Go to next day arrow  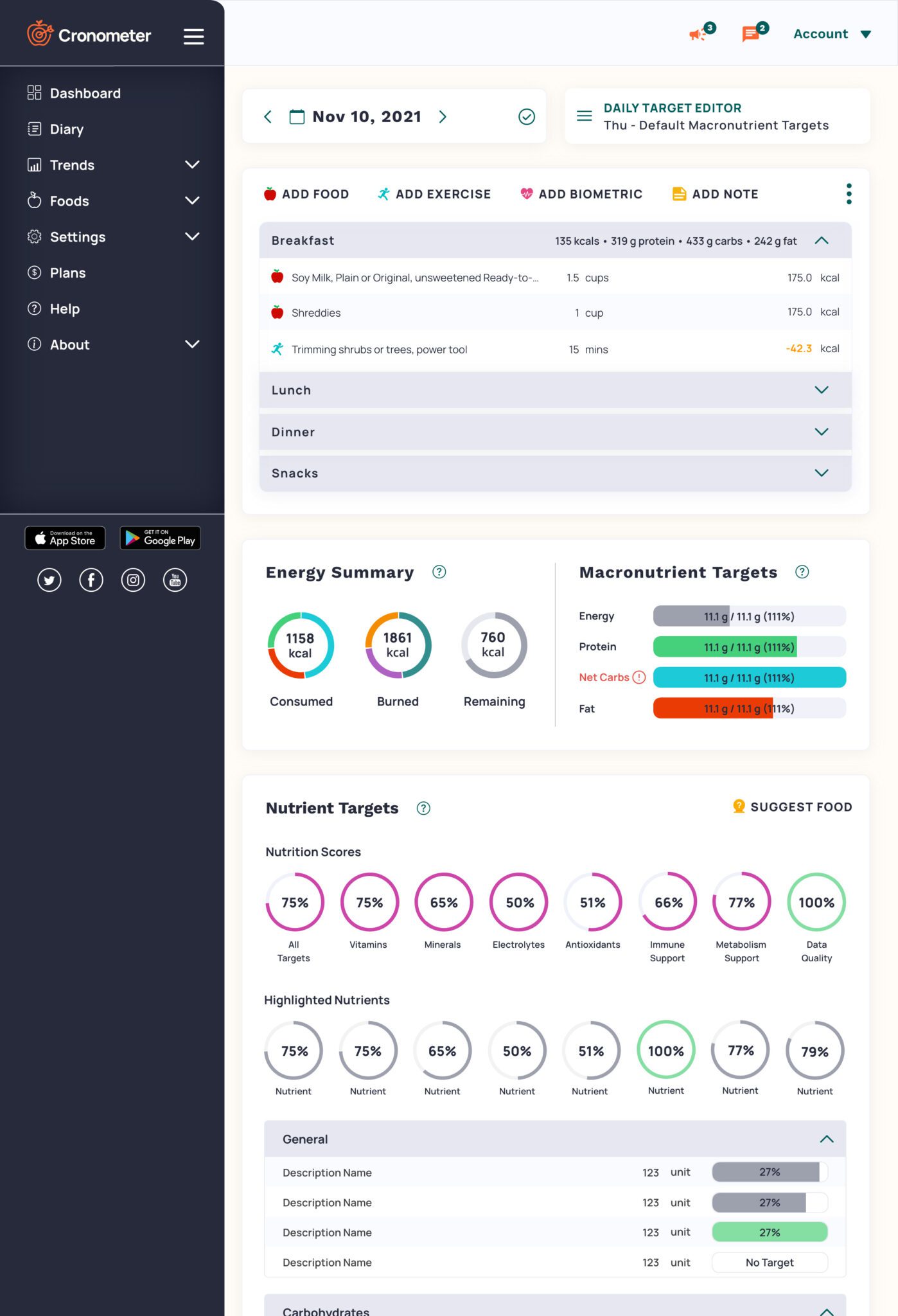point(443,117)
